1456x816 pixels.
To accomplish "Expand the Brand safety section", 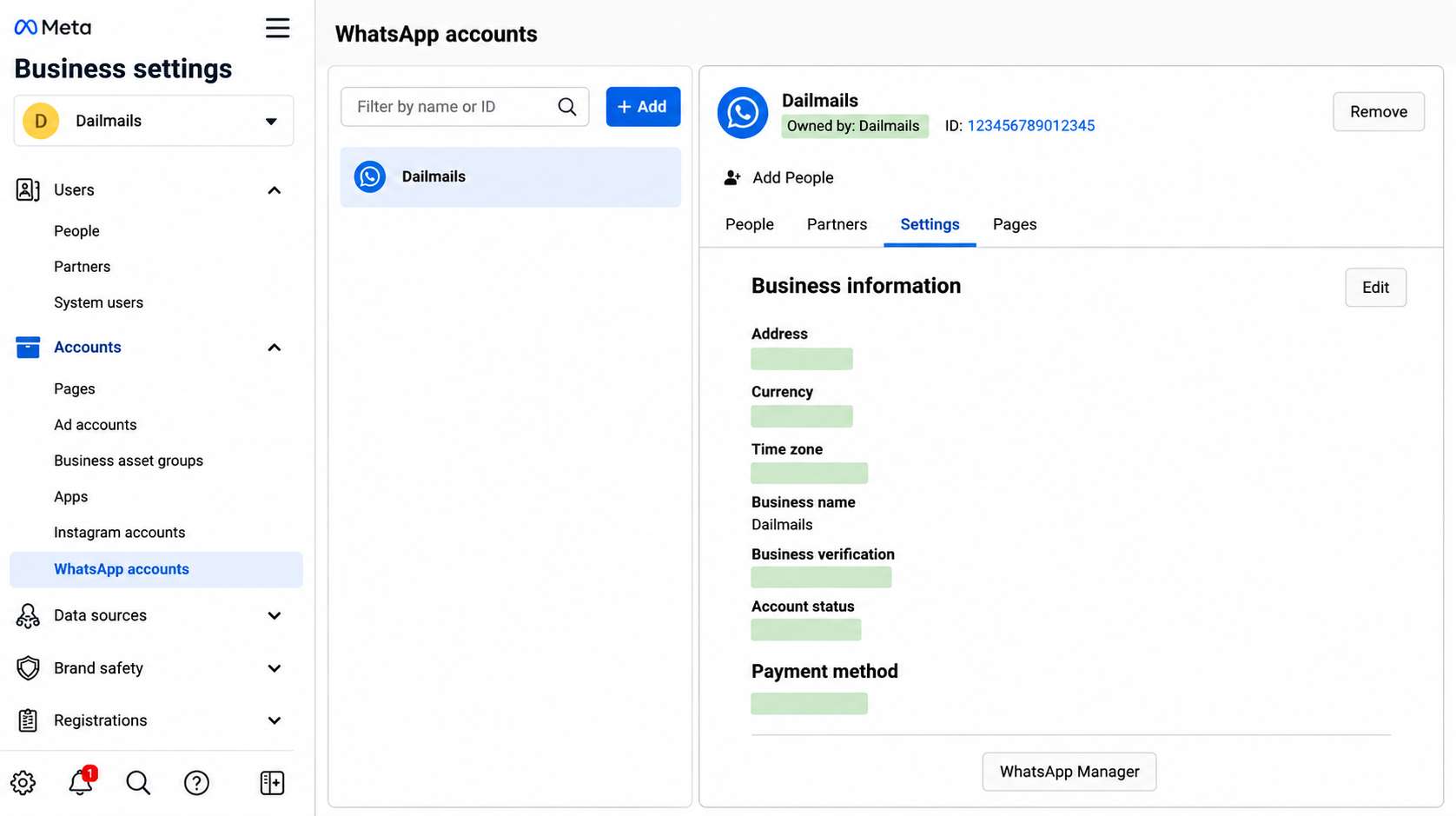I will coord(275,668).
